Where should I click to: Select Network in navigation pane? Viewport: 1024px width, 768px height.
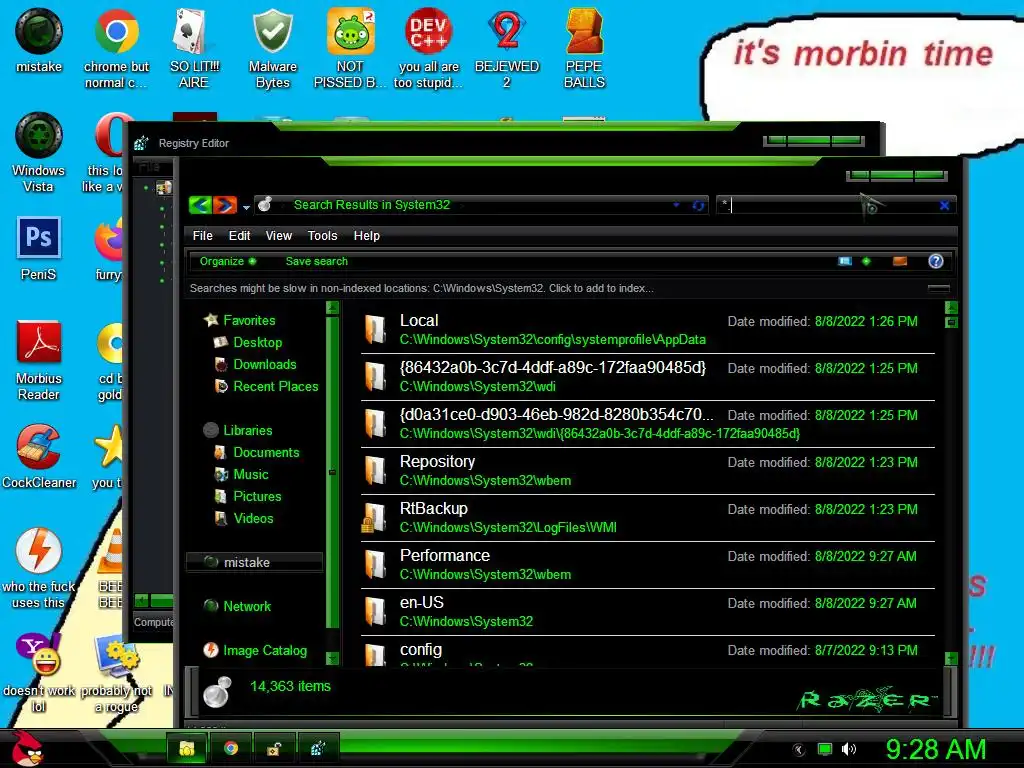click(x=238, y=606)
